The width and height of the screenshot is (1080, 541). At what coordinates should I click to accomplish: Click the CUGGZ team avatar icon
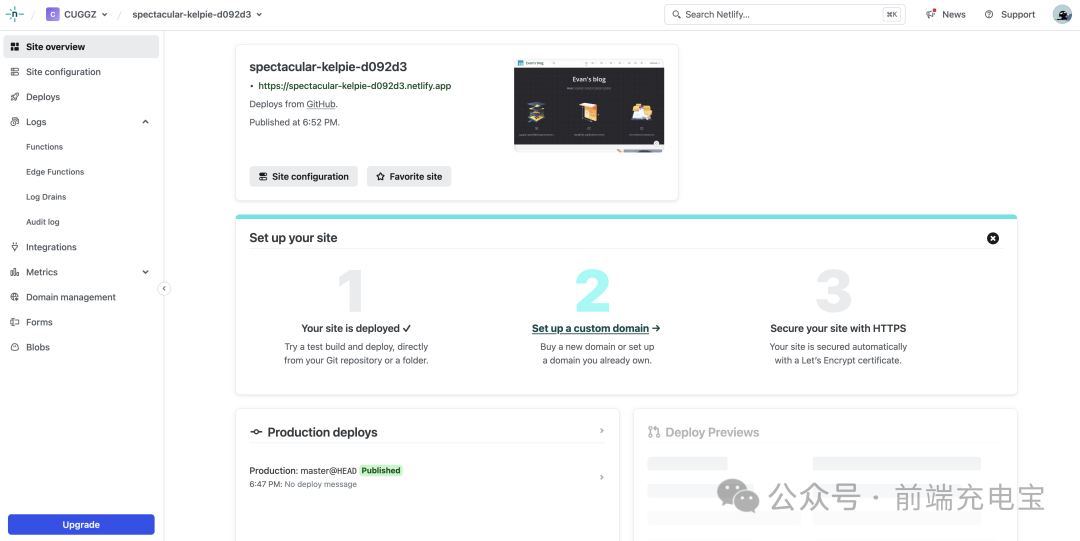52,14
